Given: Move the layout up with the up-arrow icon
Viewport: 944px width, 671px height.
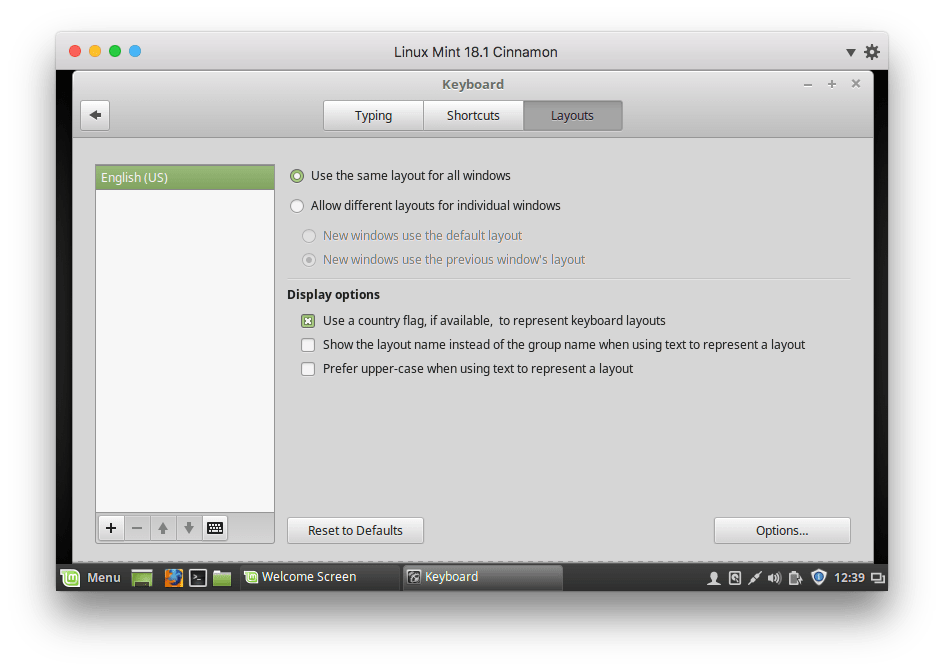Looking at the screenshot, I should click(x=163, y=528).
